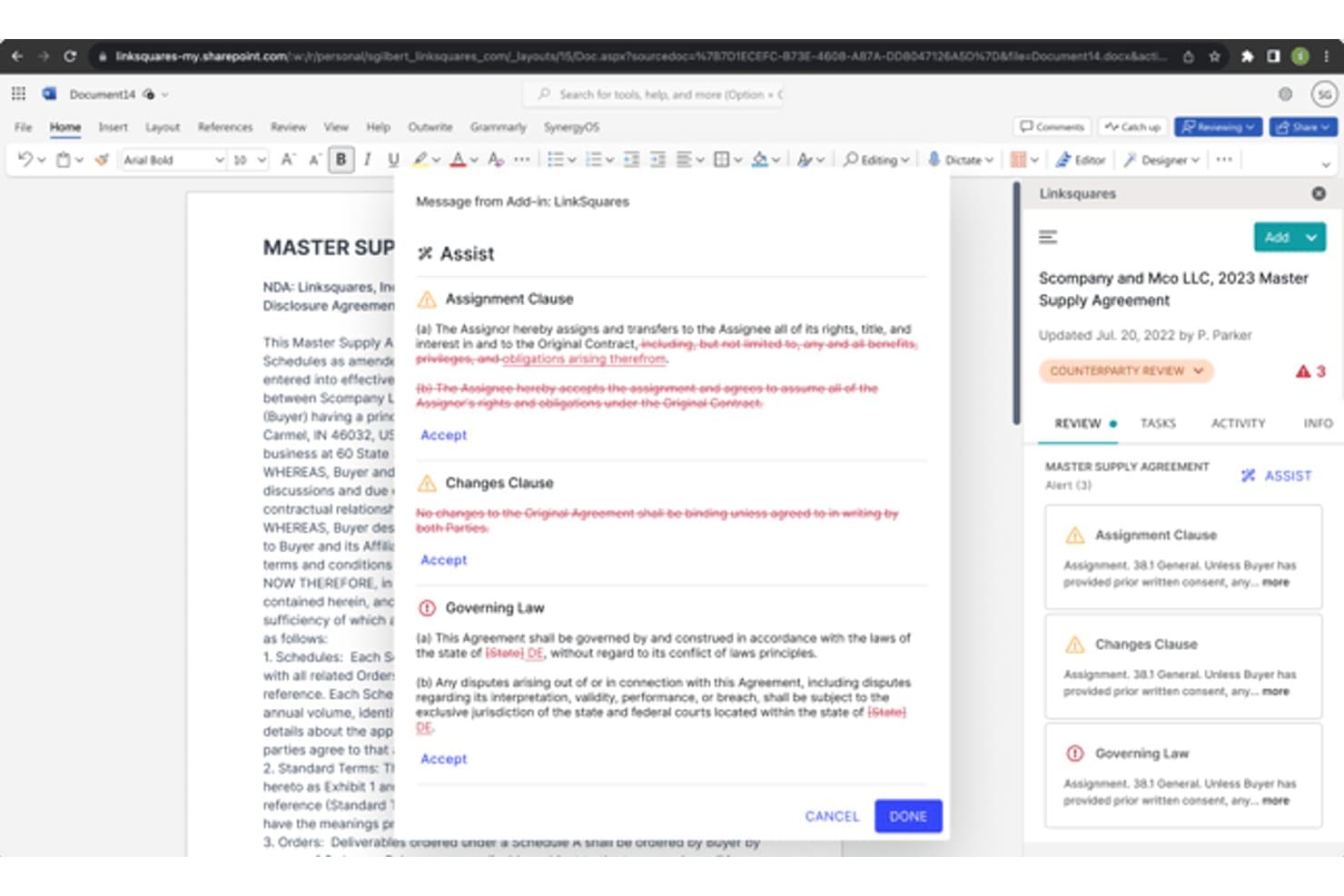
Task: Open the Insert ribbon tab
Action: [x=113, y=127]
